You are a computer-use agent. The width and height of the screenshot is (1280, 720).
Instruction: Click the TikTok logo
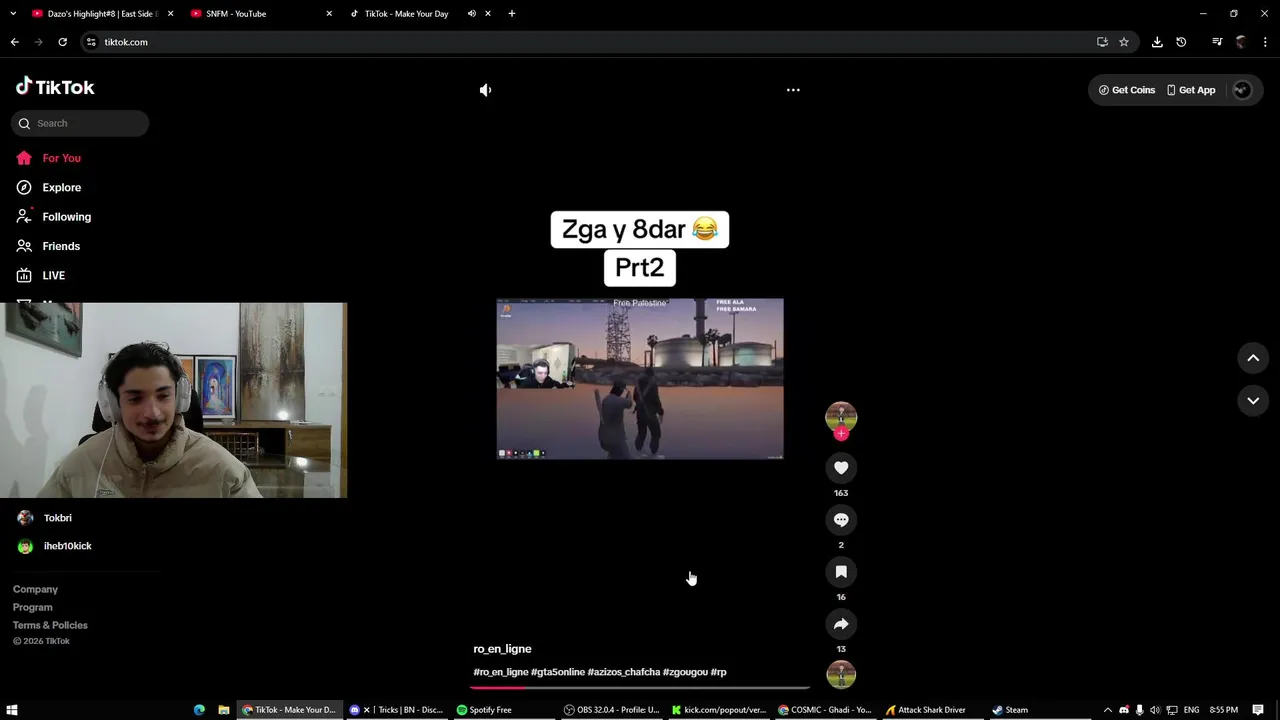pos(55,87)
